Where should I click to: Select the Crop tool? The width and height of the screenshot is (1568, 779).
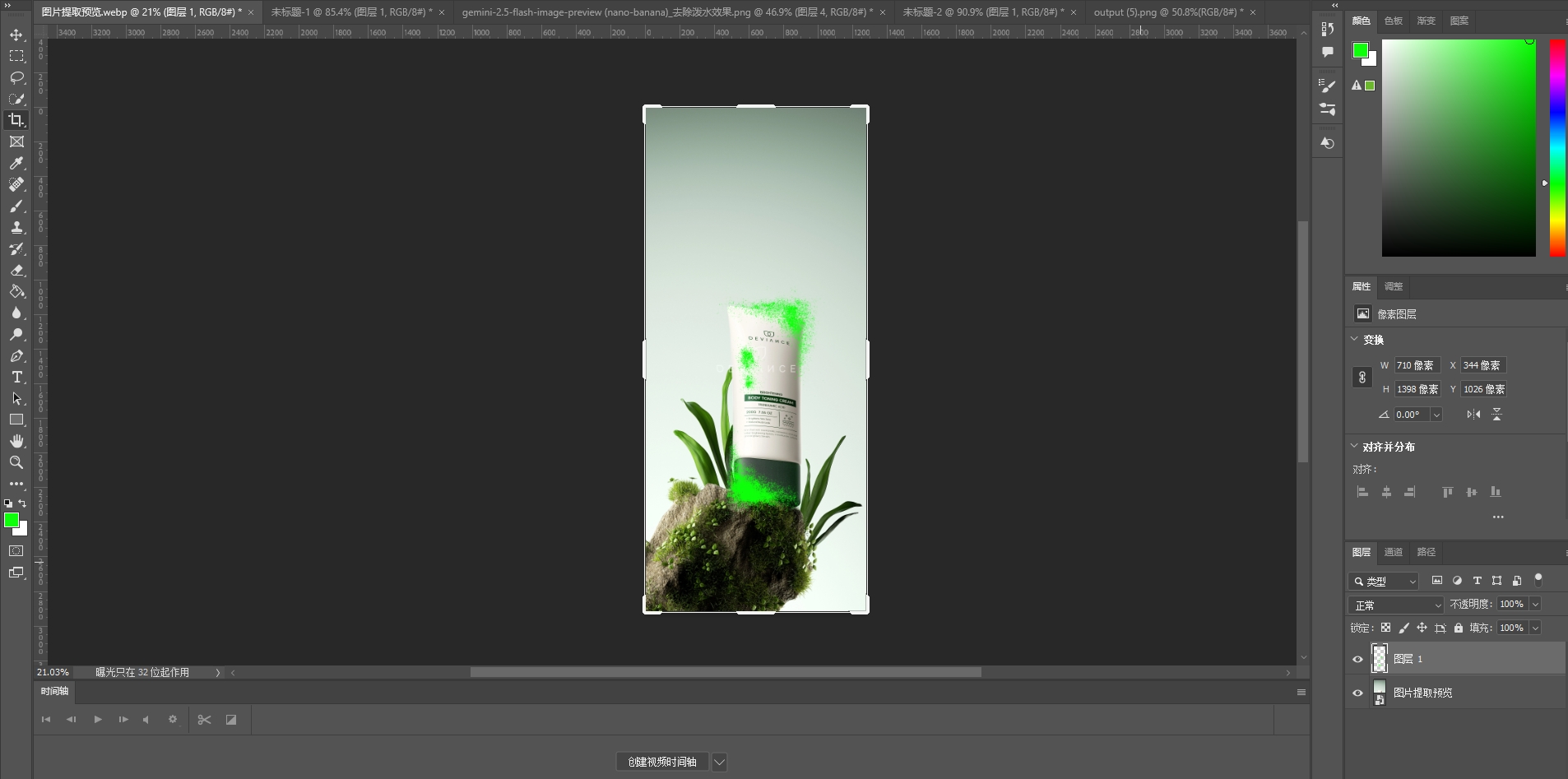pos(16,120)
